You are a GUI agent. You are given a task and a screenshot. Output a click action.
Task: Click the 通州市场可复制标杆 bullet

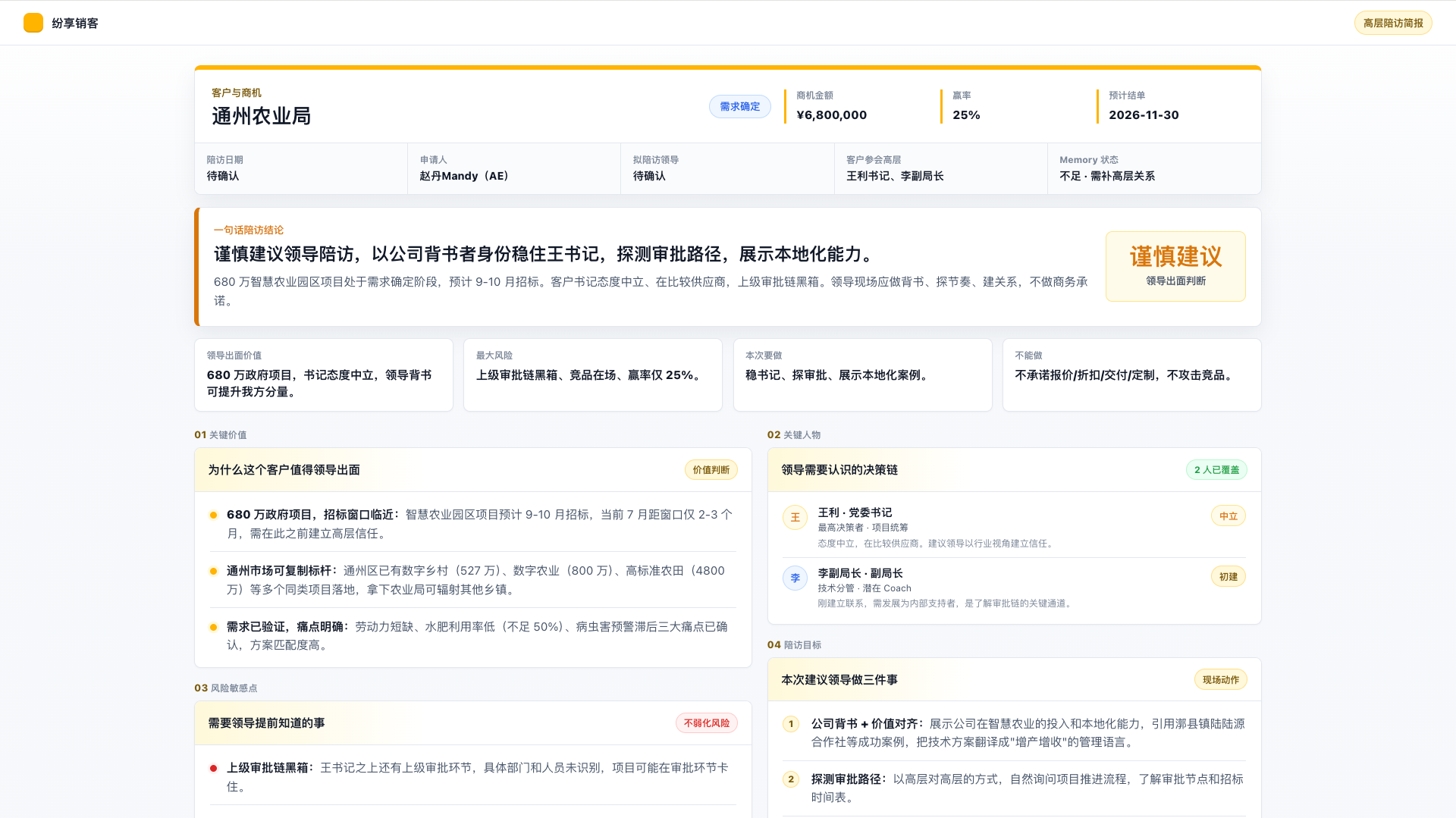(x=473, y=580)
